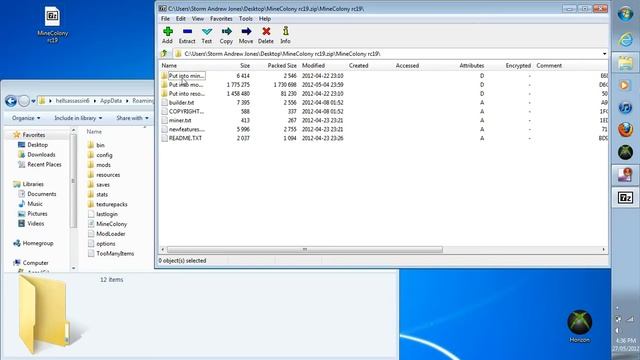Click the Move arrow icon
Image resolution: width=640 pixels, height=360 pixels.
[246, 35]
